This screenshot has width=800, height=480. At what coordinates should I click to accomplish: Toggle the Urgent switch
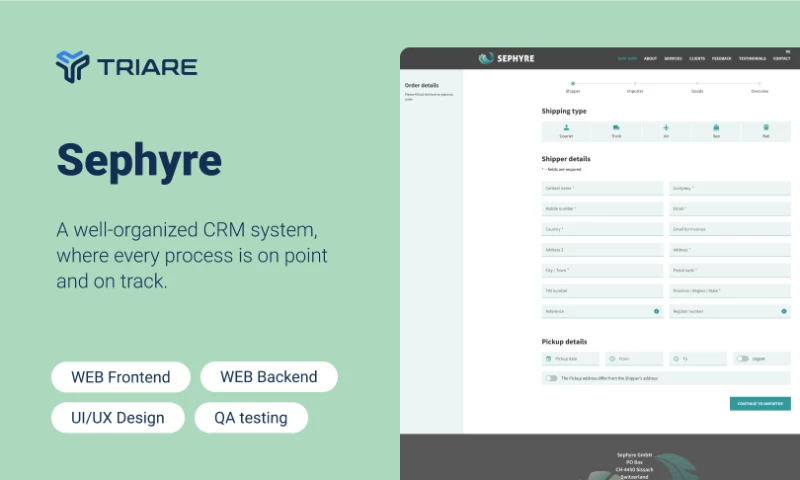tap(743, 358)
